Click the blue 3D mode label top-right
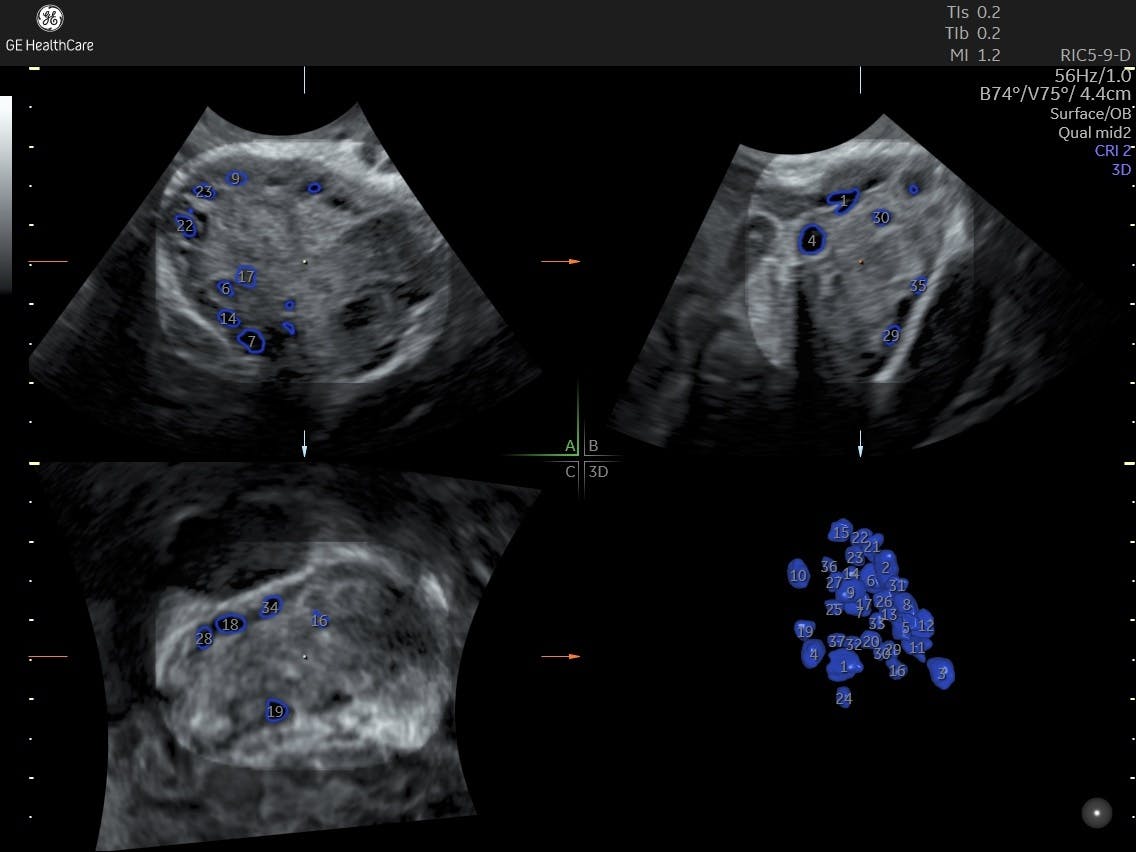The height and width of the screenshot is (852, 1136). click(x=1120, y=170)
